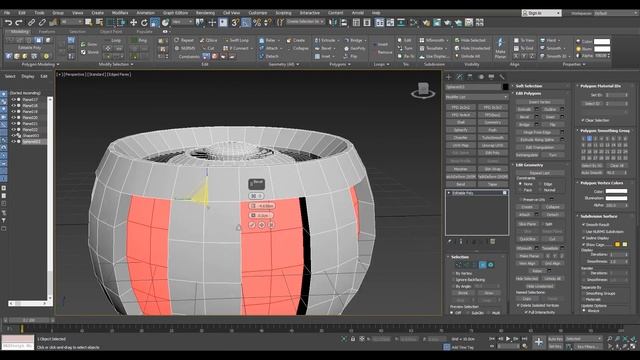
Task: Expand the Polygon Modeling ribbon panel arrow
Action: coord(58,64)
